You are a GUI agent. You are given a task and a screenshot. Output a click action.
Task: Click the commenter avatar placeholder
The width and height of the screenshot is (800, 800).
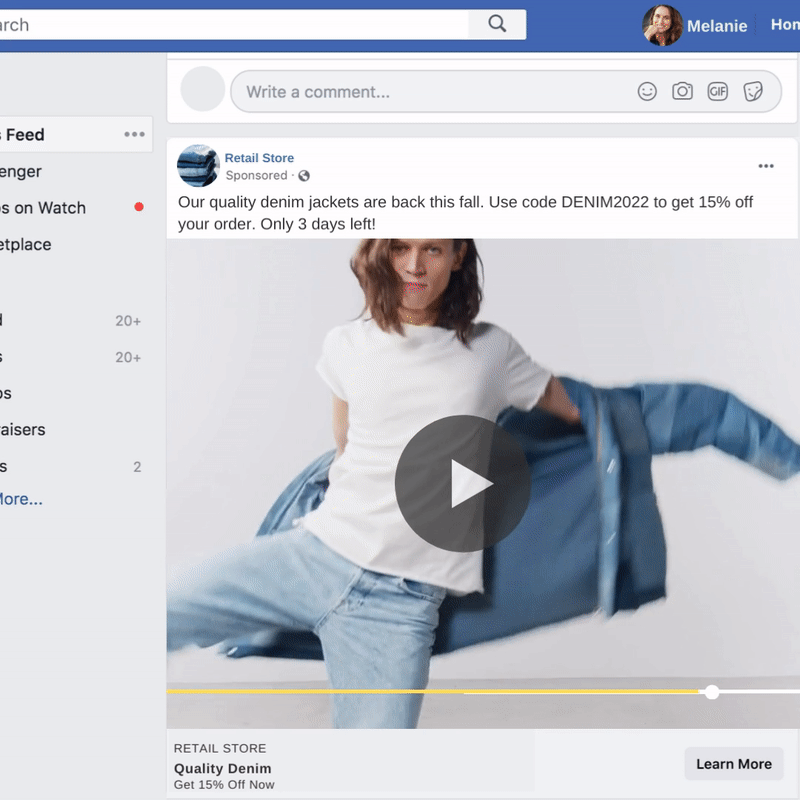(x=203, y=89)
